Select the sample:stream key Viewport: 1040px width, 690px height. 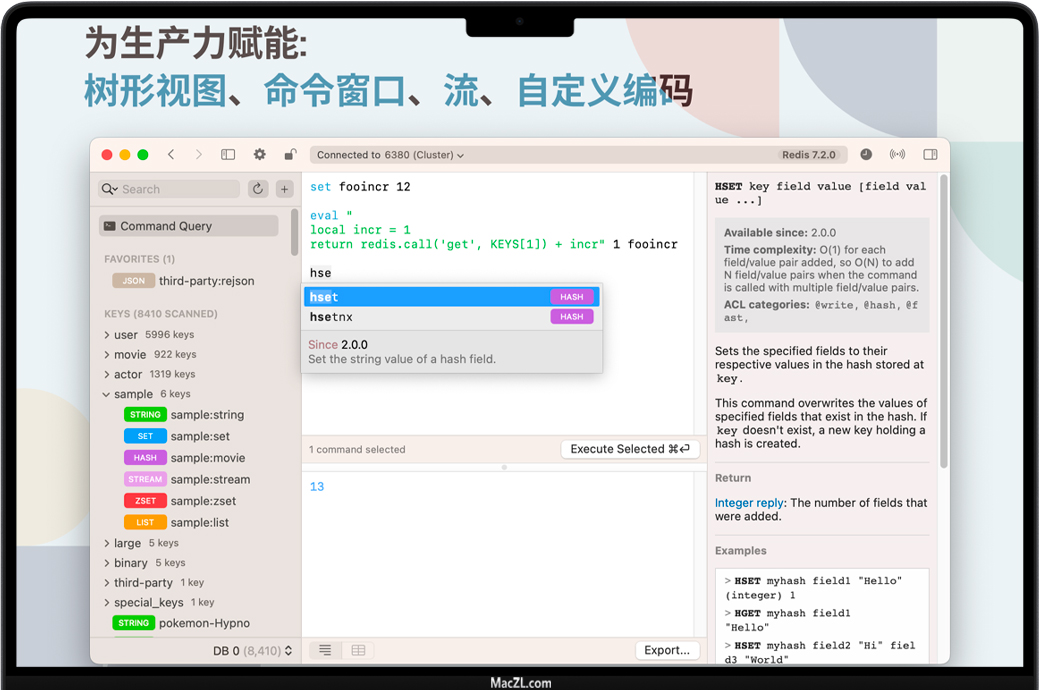pos(210,479)
